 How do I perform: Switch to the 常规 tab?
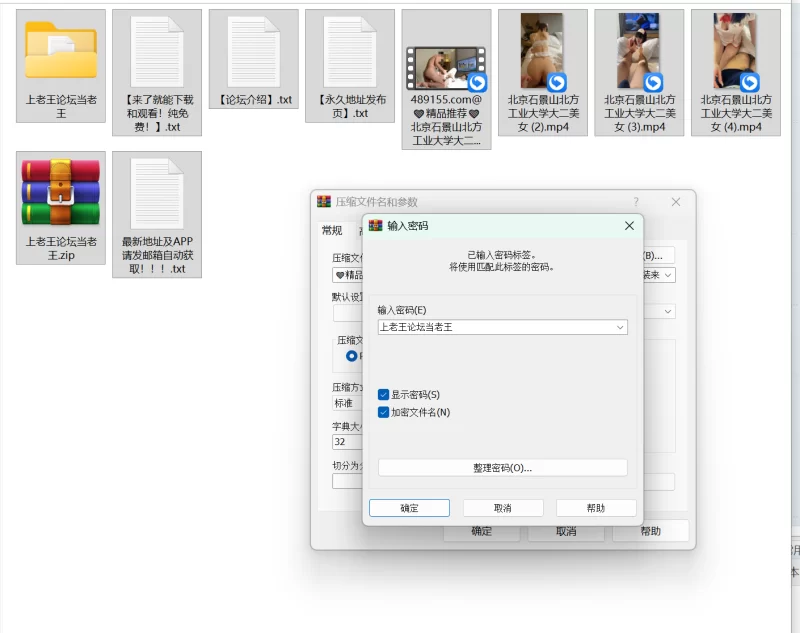(331, 230)
